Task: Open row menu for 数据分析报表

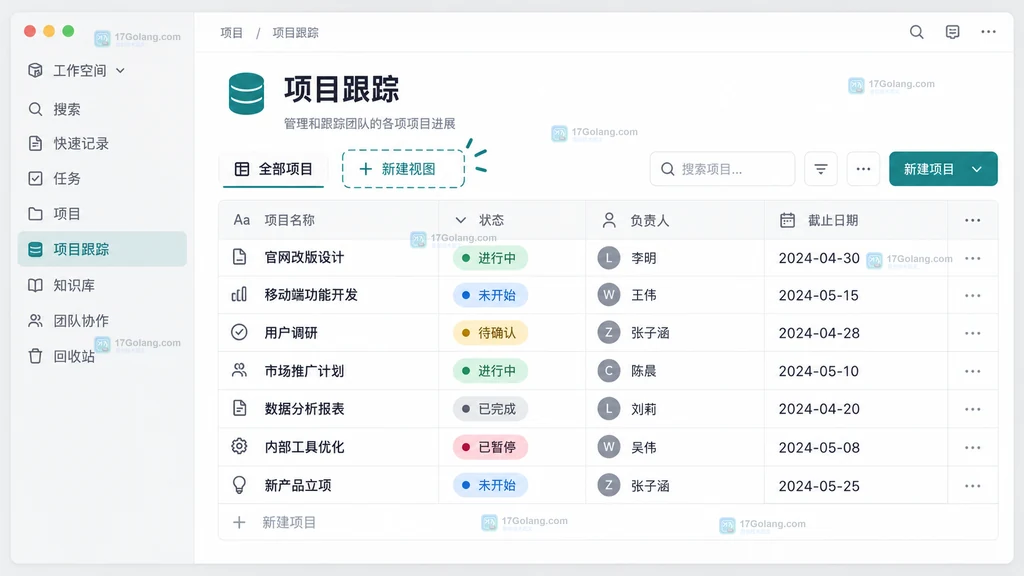Action: [x=972, y=409]
